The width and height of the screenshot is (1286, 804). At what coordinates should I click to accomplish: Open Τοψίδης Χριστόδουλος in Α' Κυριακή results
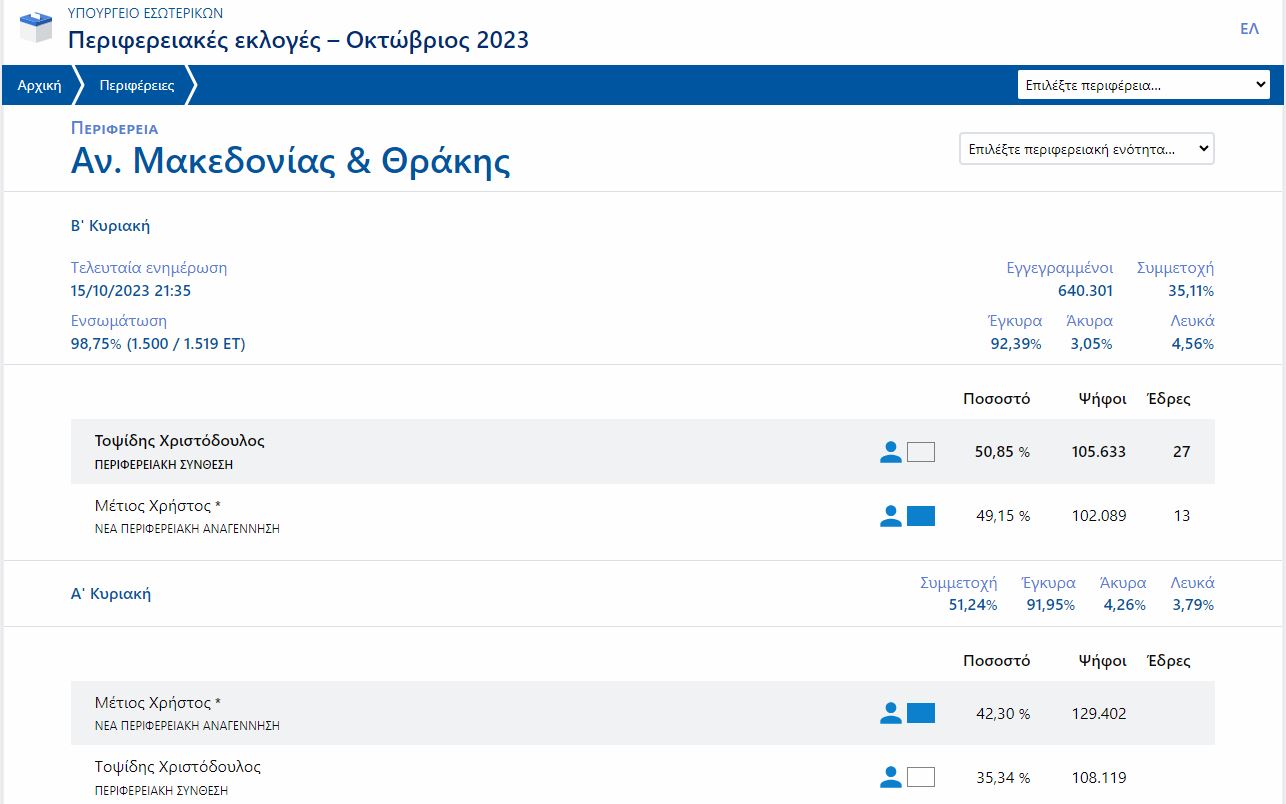pyautogui.click(x=178, y=767)
